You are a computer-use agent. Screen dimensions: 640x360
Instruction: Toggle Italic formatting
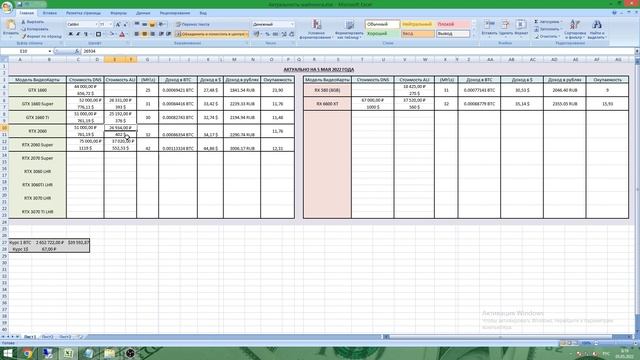tap(78, 34)
